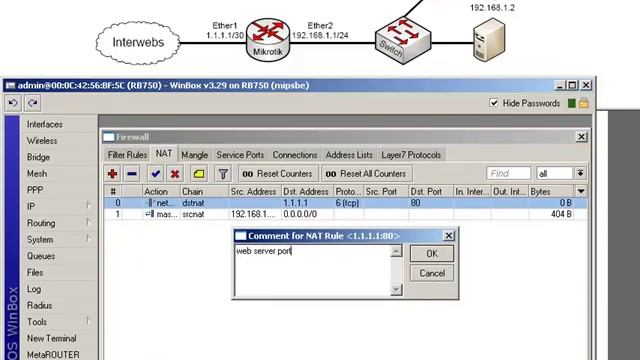Select the srcnat masquerade rule row
640x360 pixels.
click(345, 214)
